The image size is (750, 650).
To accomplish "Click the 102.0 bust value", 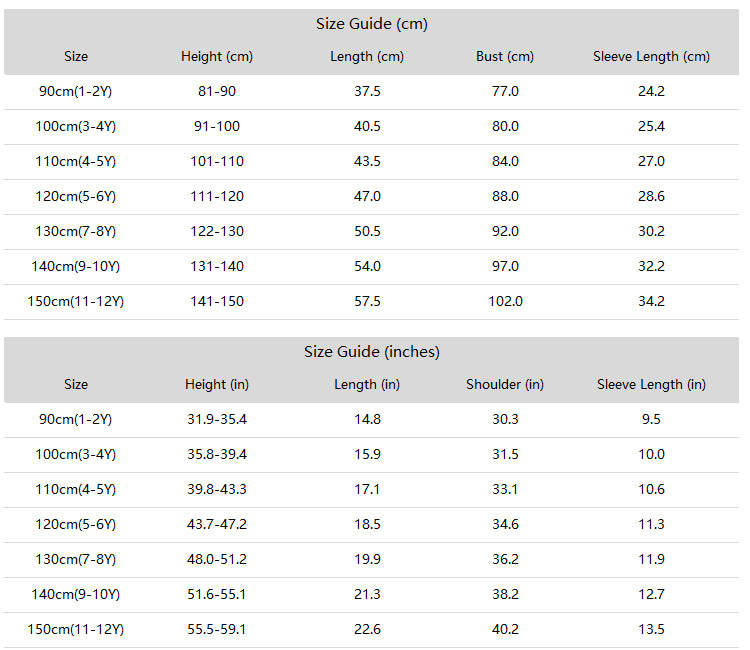I will click(x=505, y=301).
